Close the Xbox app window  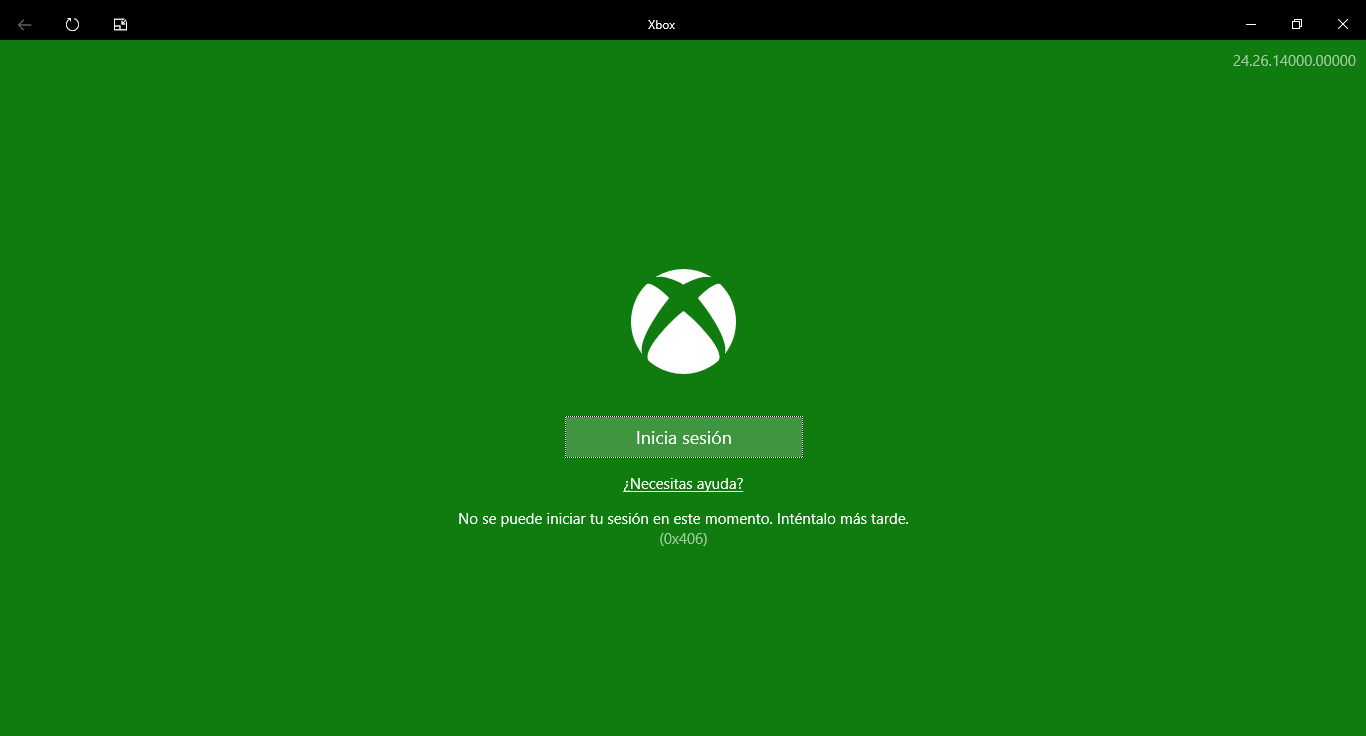[1343, 24]
